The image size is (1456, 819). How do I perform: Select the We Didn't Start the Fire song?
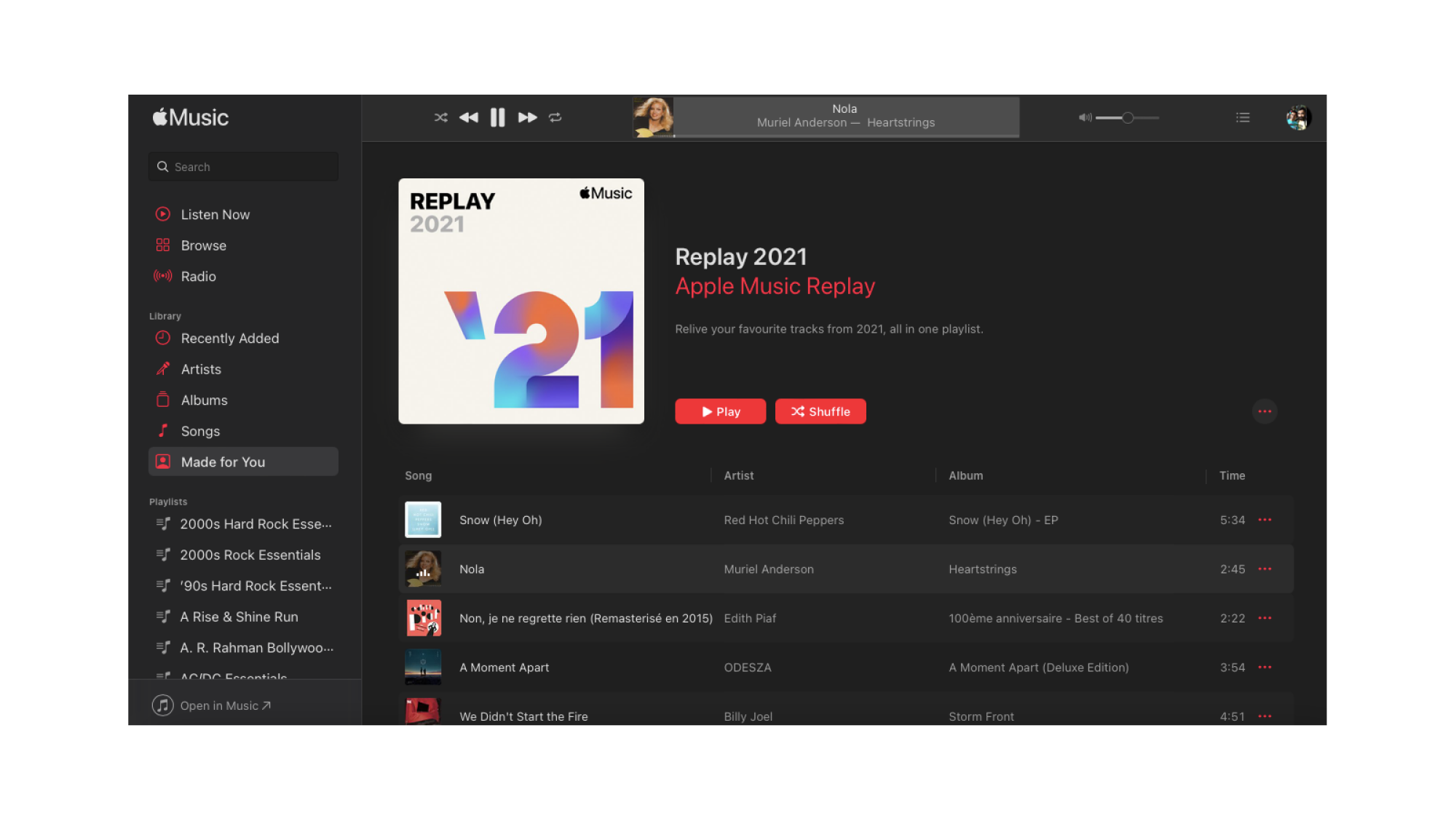523,716
